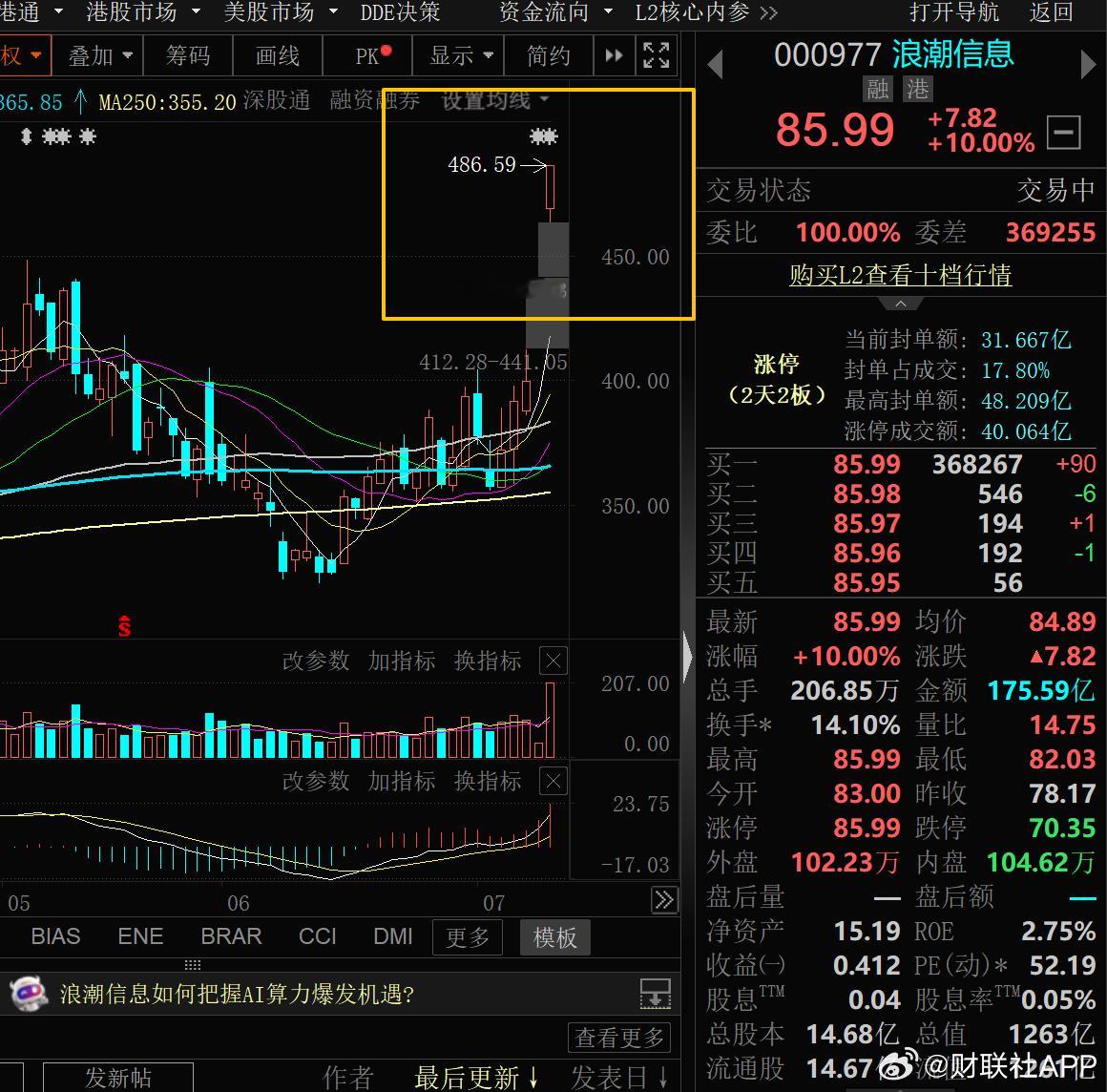
Task: Select the BIAS indicator tab
Action: coord(55,936)
